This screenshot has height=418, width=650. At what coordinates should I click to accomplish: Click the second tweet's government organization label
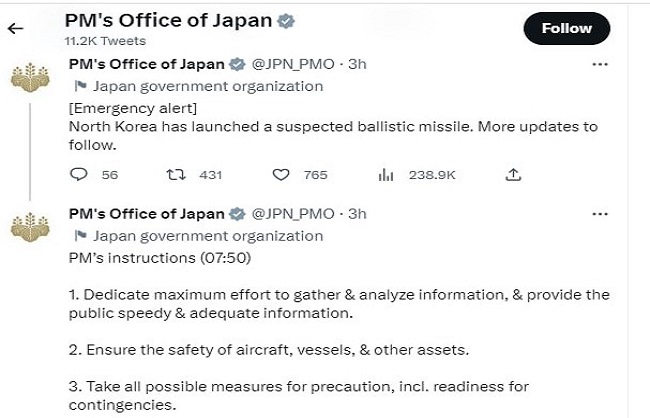click(207, 236)
